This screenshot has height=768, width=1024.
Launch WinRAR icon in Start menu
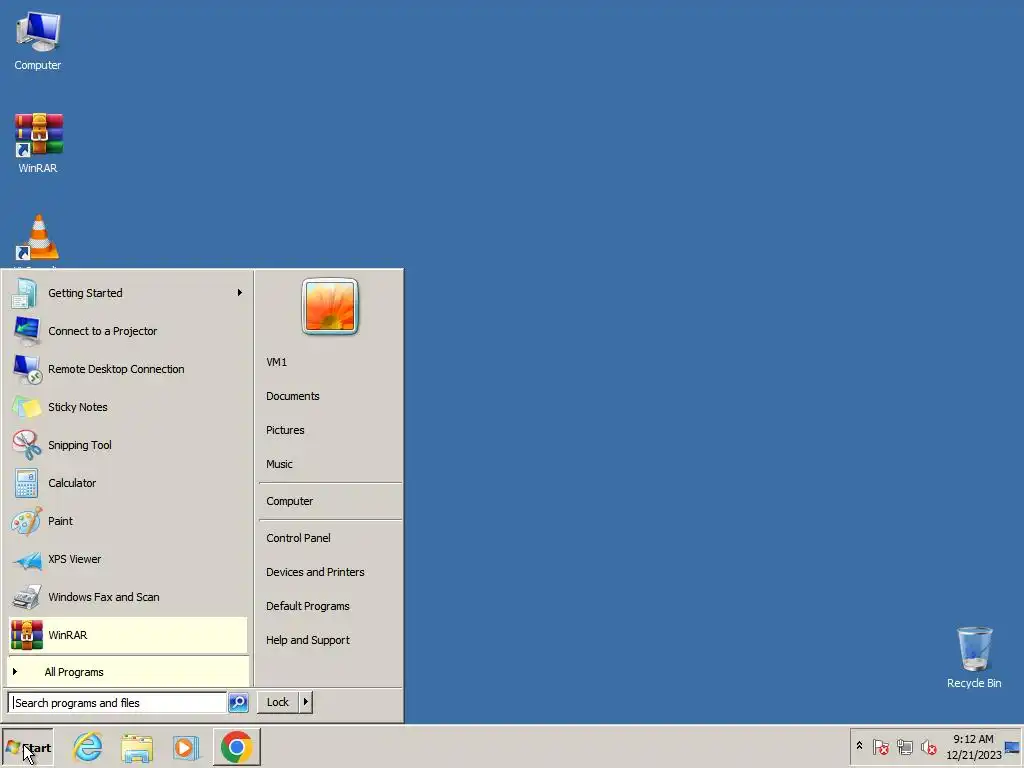[27, 635]
